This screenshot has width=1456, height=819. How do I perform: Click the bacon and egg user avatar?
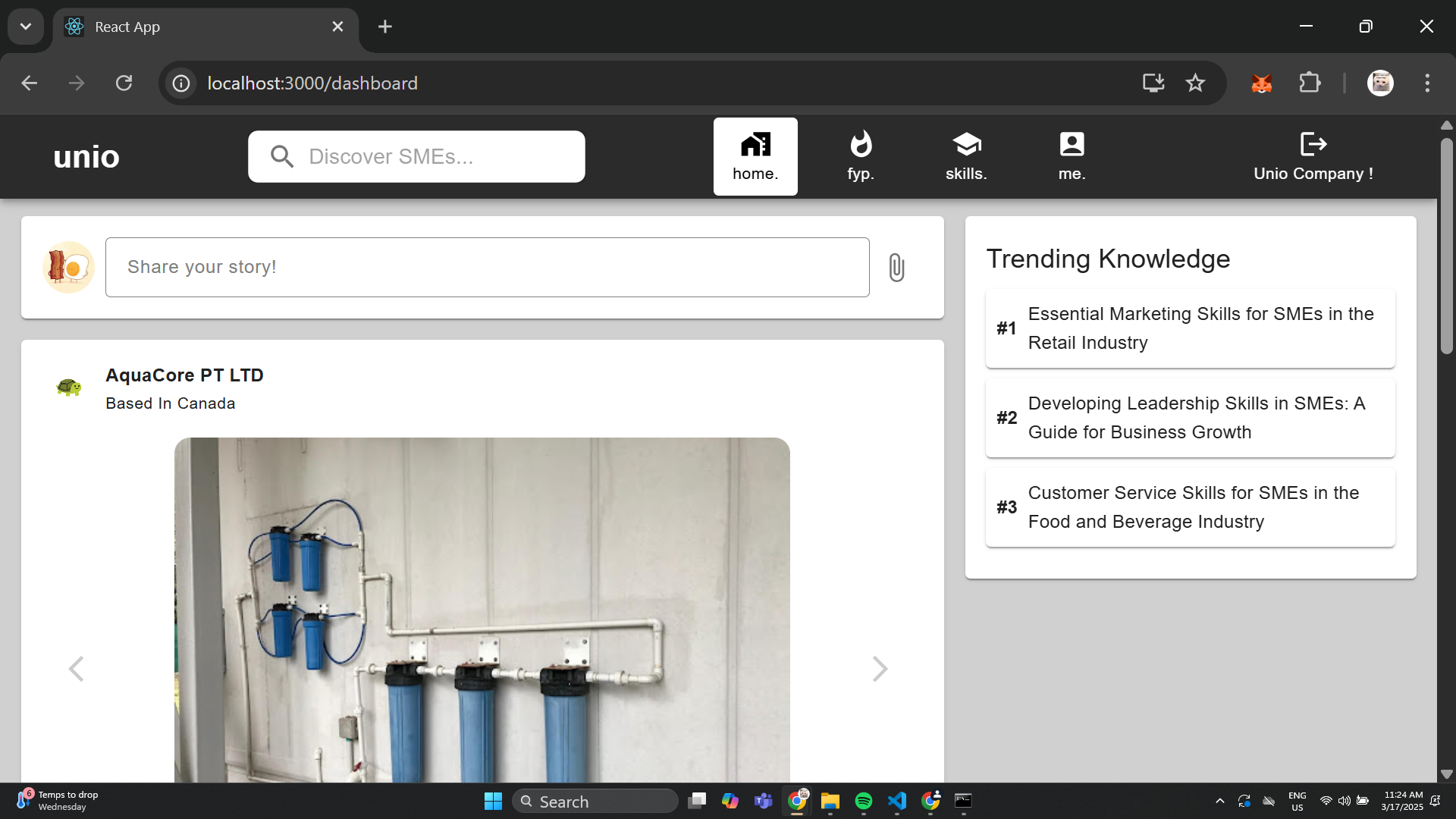pos(69,268)
